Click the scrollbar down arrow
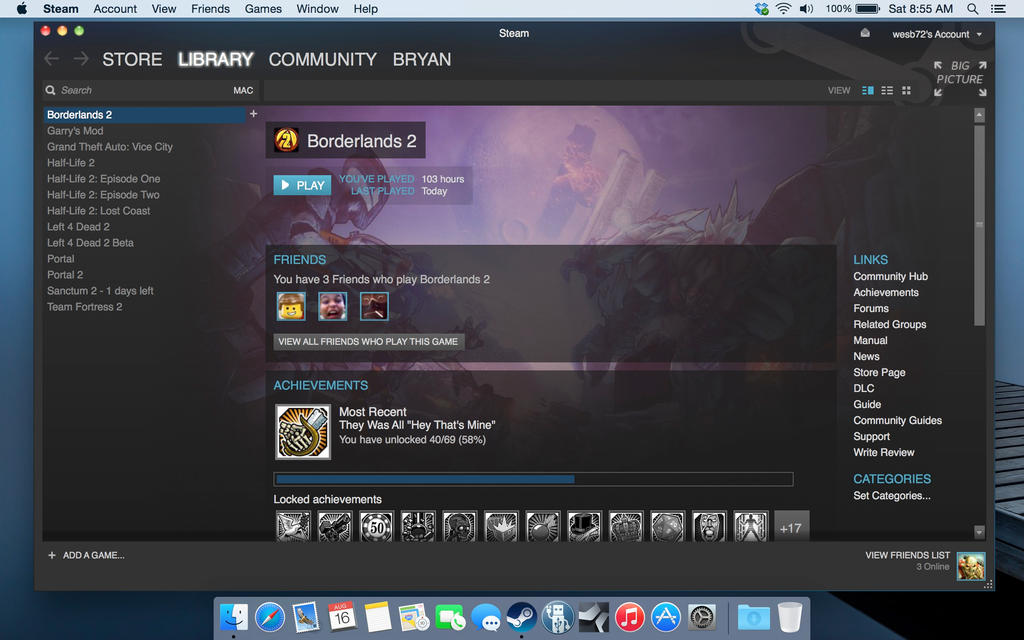 pos(979,532)
